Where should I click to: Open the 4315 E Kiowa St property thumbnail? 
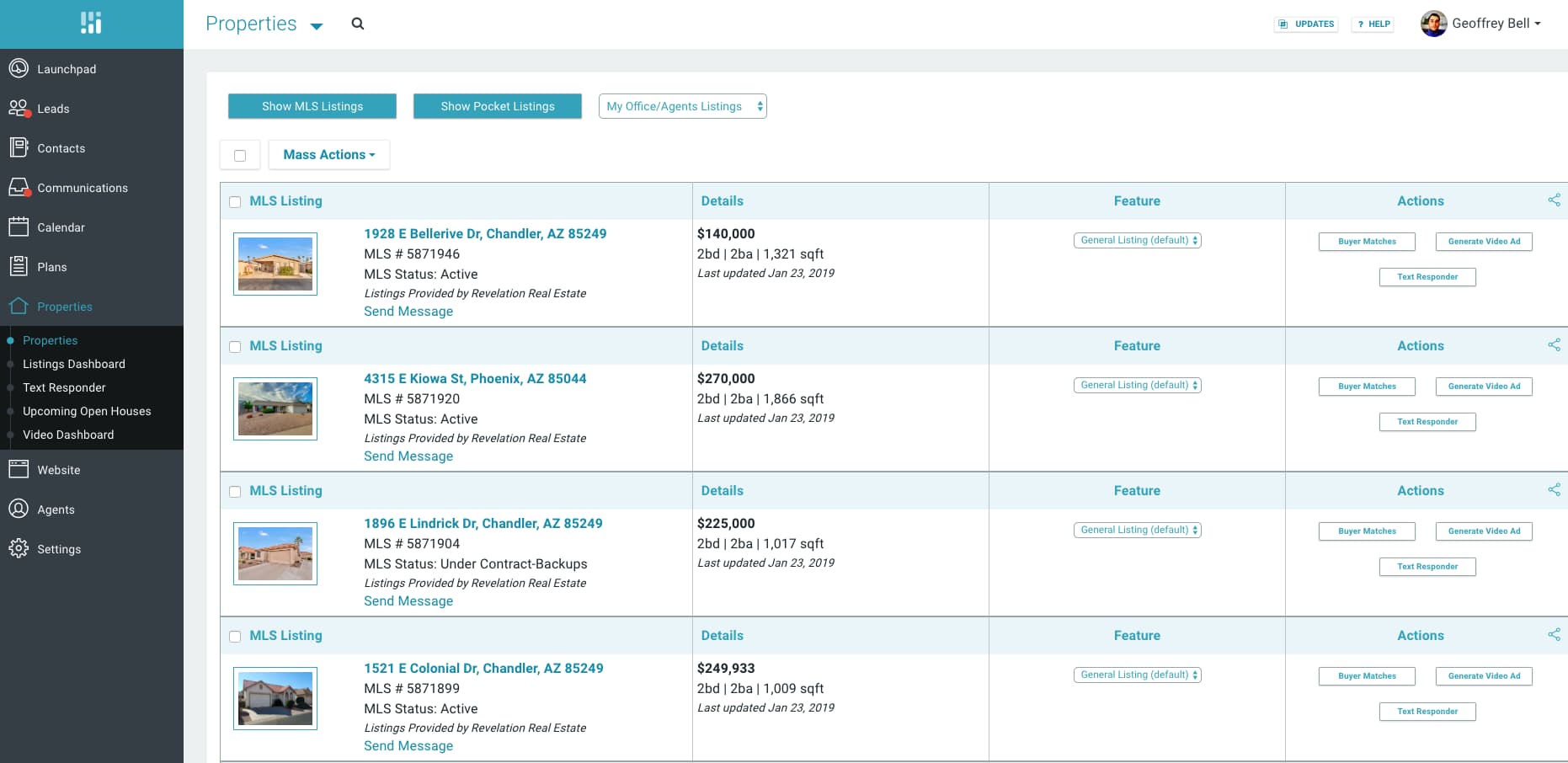[x=275, y=408]
